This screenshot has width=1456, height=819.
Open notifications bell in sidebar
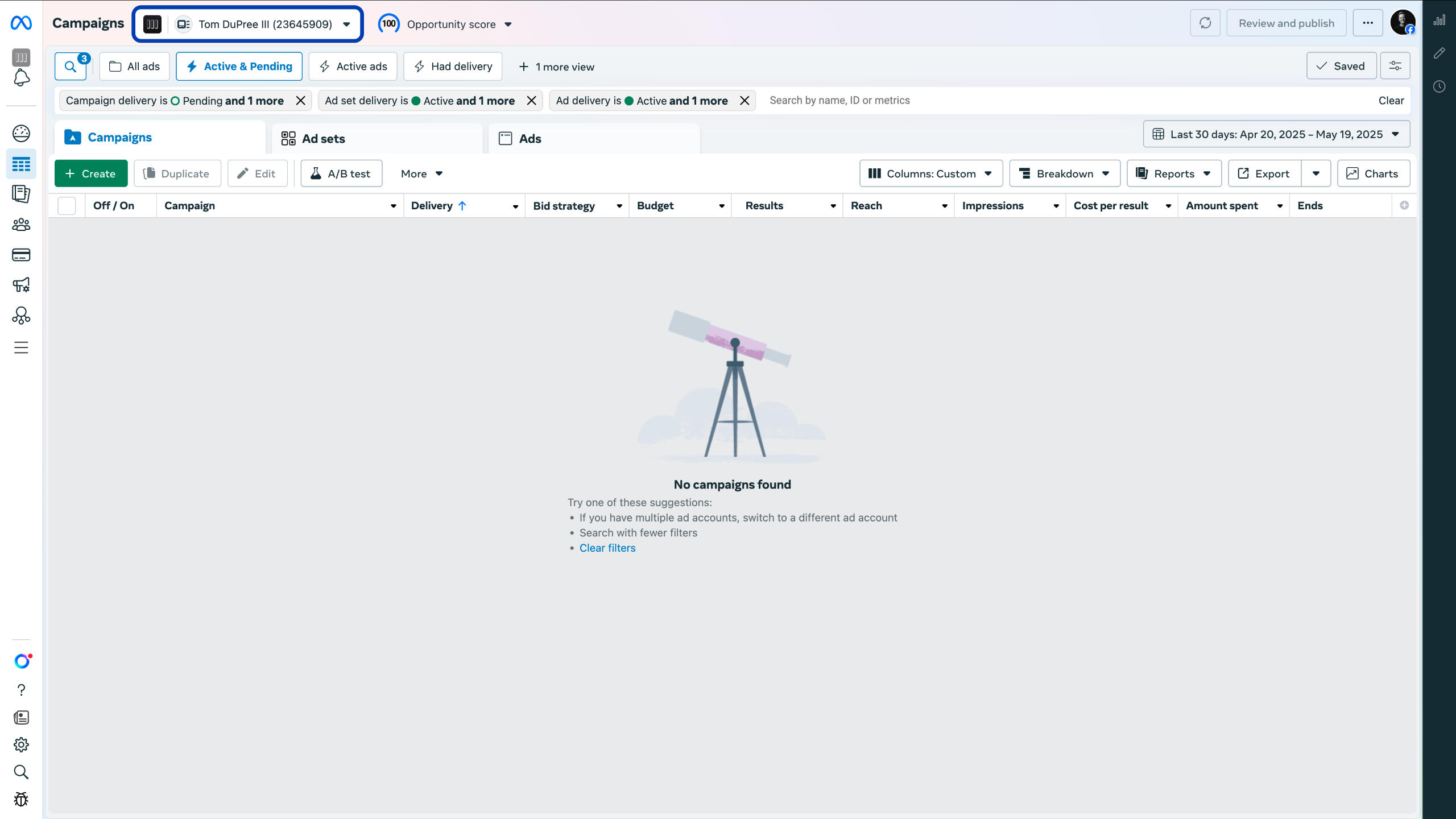21,78
